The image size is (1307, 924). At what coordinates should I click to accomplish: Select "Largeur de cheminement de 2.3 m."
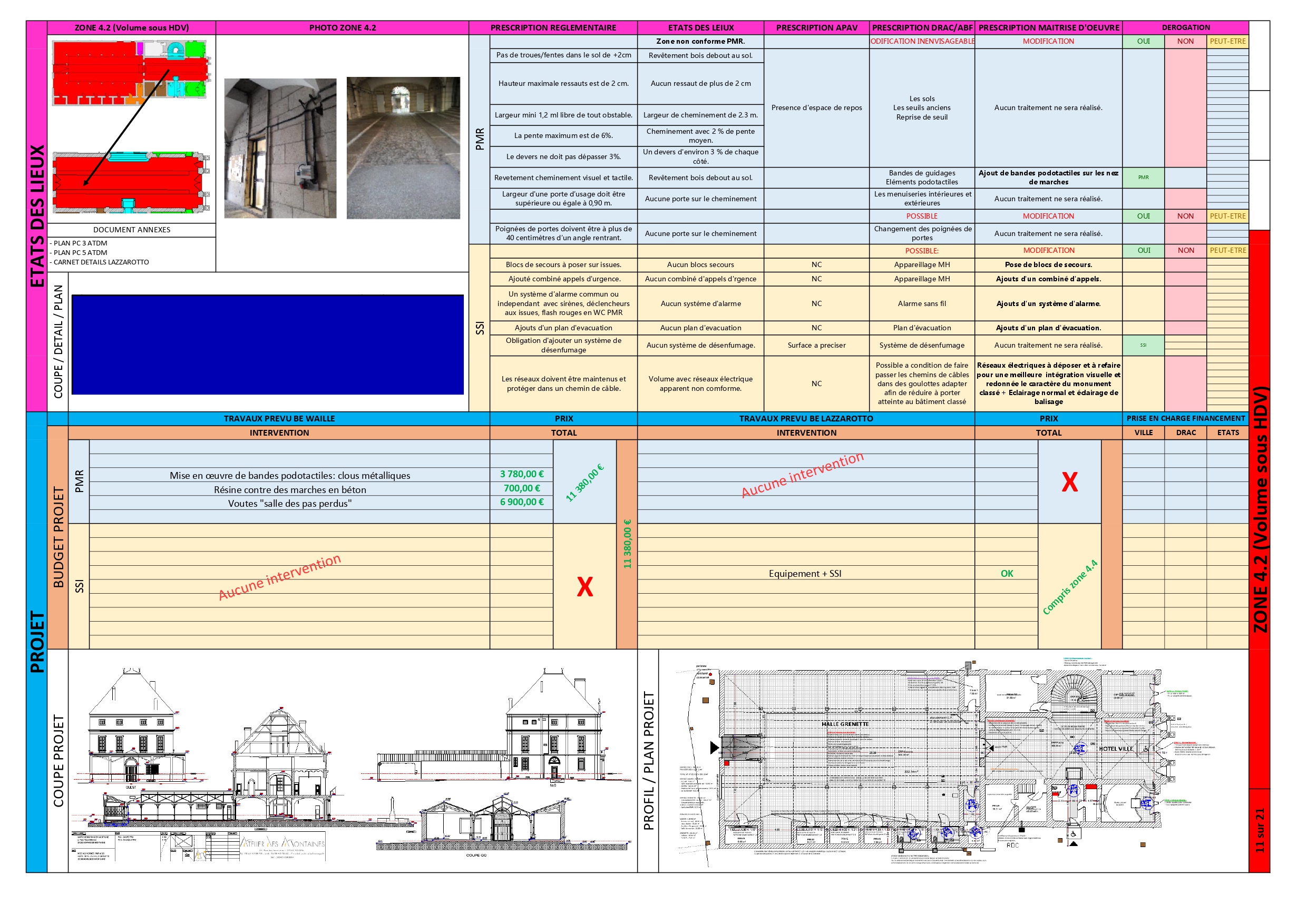point(701,115)
